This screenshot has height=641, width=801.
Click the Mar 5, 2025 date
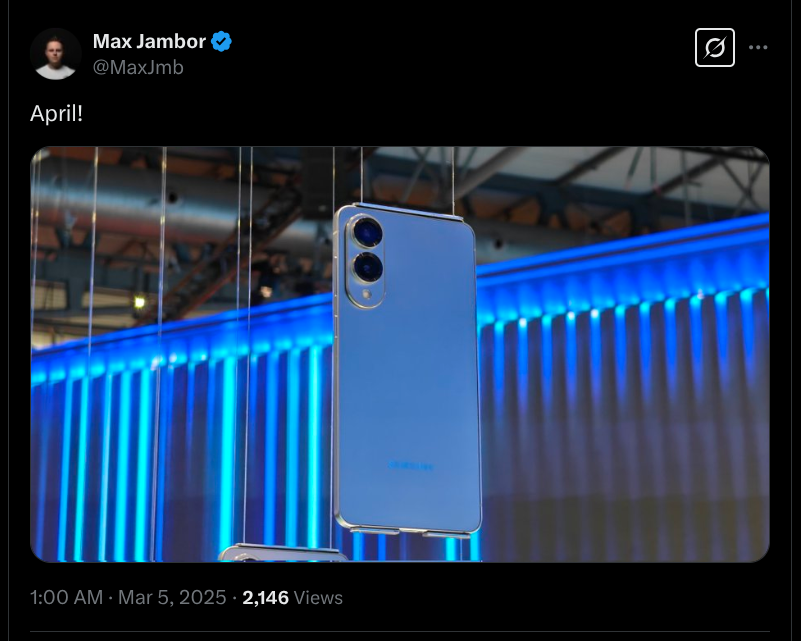click(172, 598)
